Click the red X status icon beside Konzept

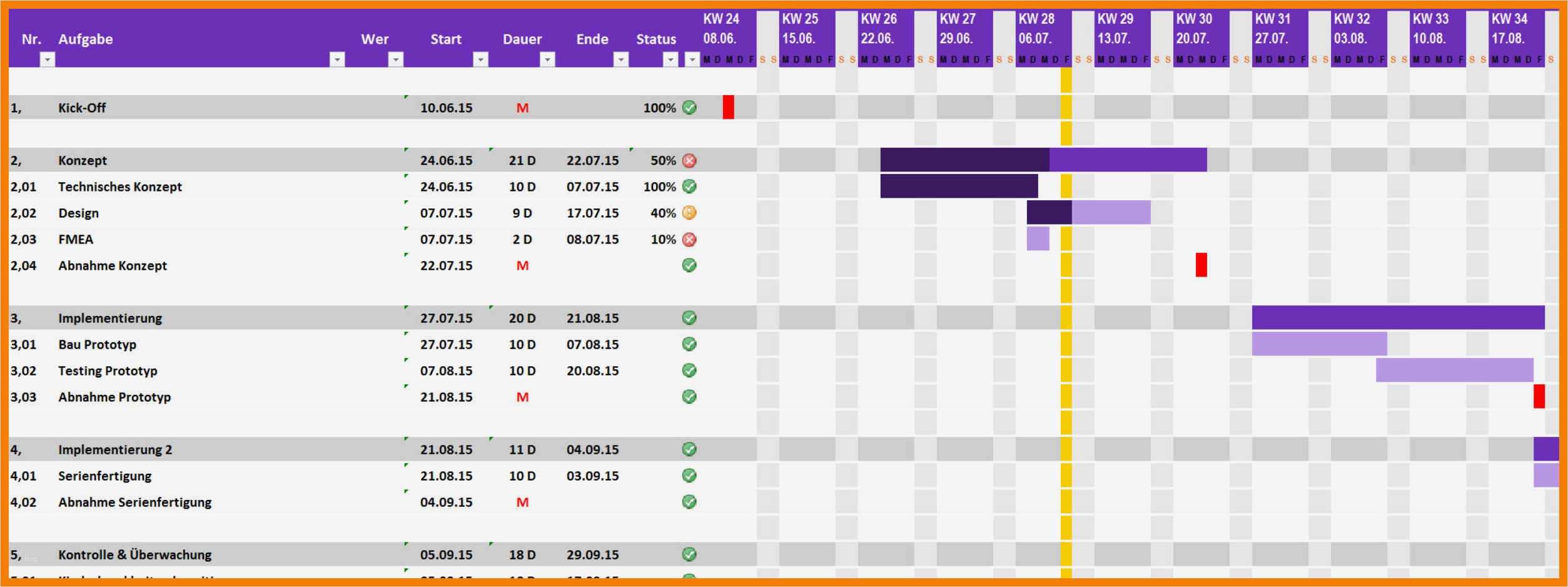689,160
